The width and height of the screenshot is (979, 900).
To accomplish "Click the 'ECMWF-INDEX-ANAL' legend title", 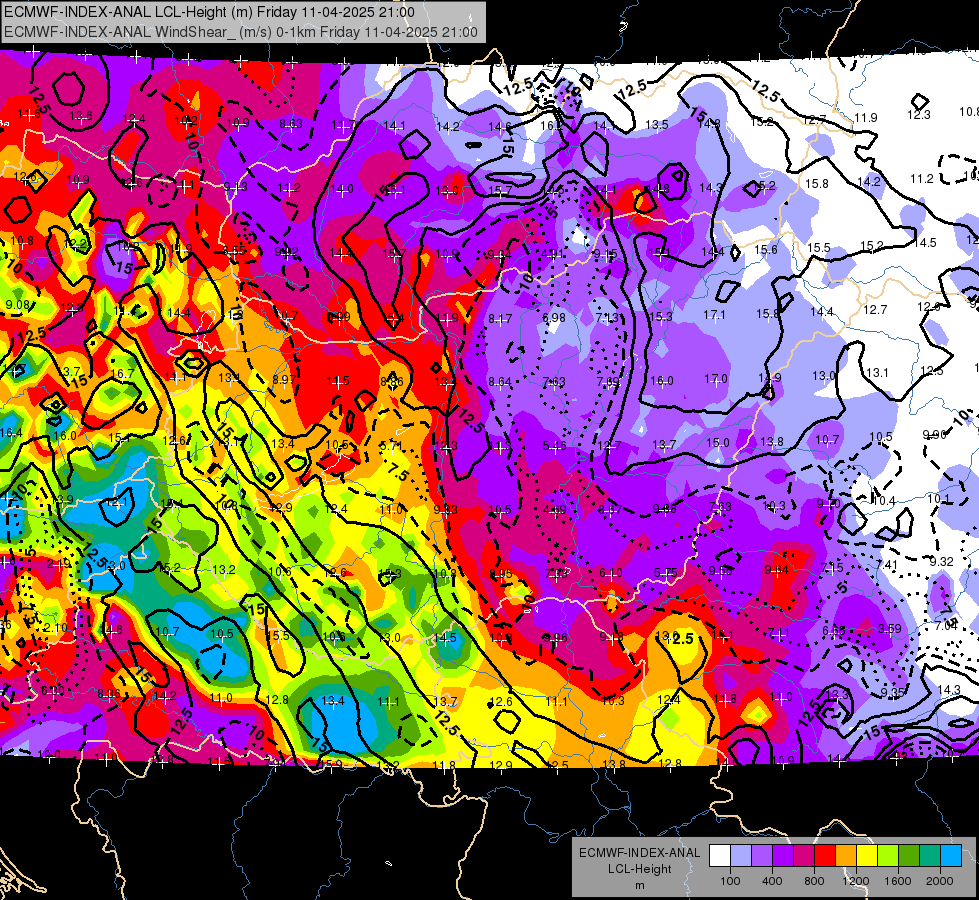I will [x=640, y=853].
